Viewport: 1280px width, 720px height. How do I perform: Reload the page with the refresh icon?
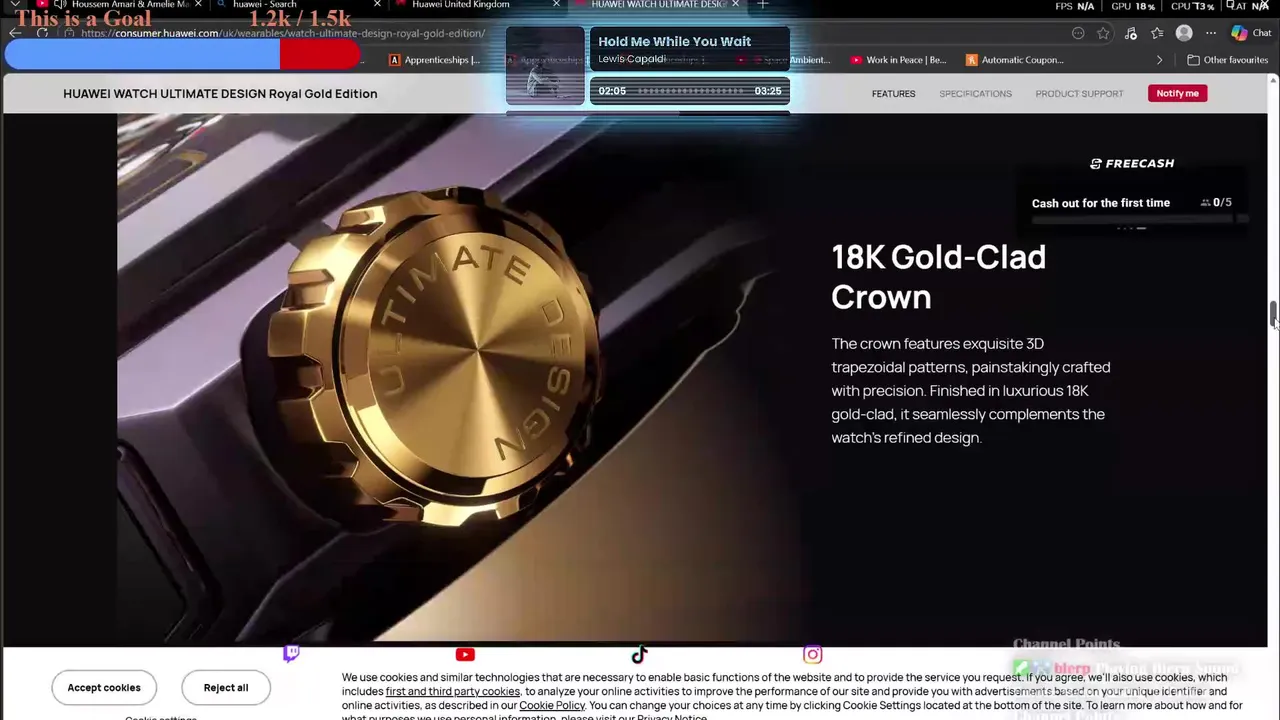tap(42, 33)
